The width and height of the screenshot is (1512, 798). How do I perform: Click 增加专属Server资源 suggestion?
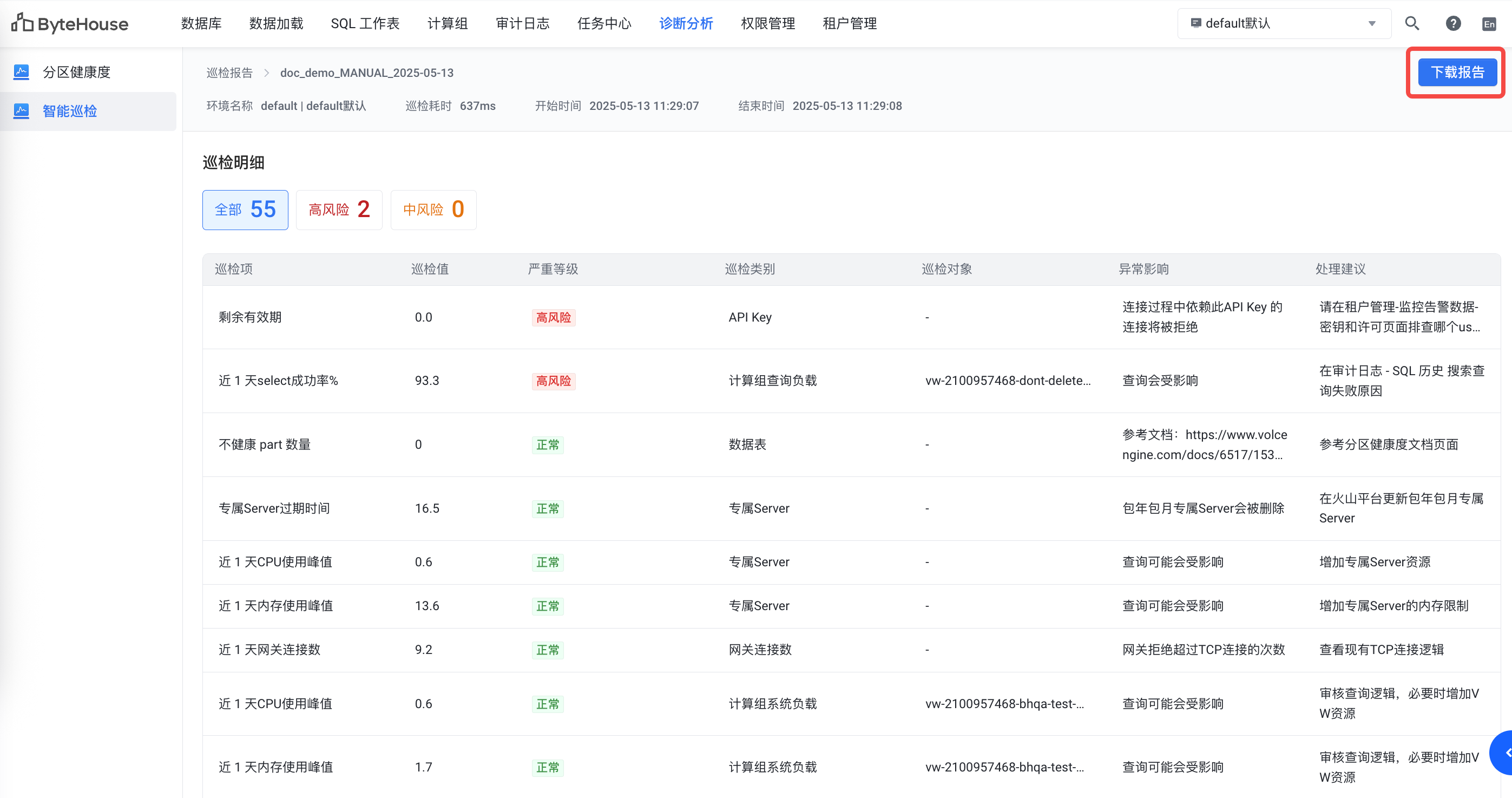(x=1375, y=562)
